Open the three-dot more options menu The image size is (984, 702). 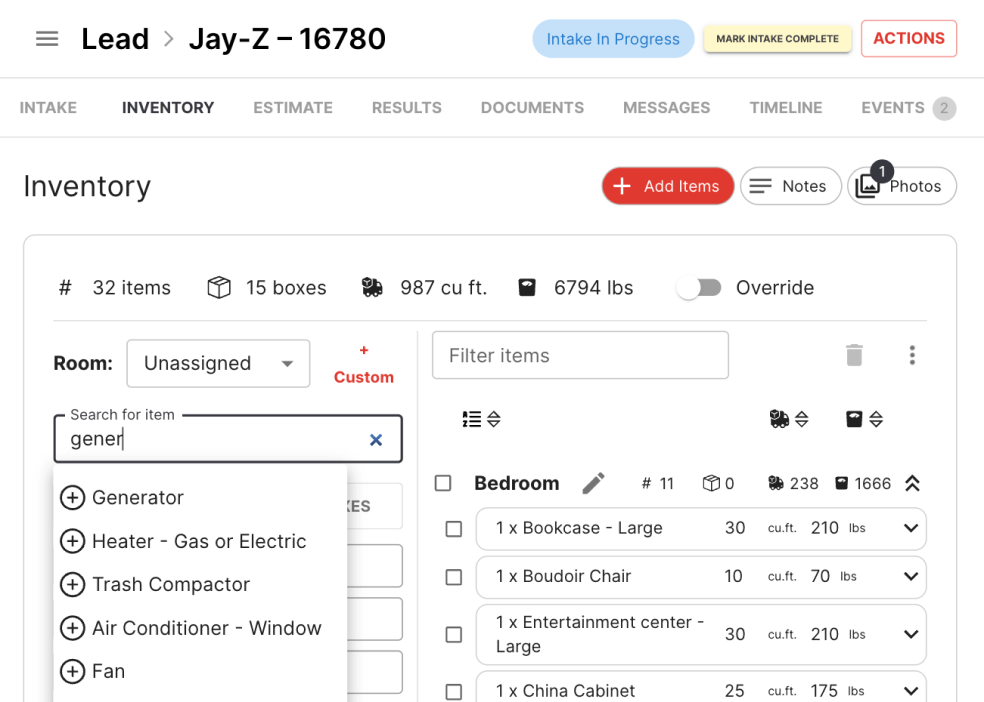912,355
